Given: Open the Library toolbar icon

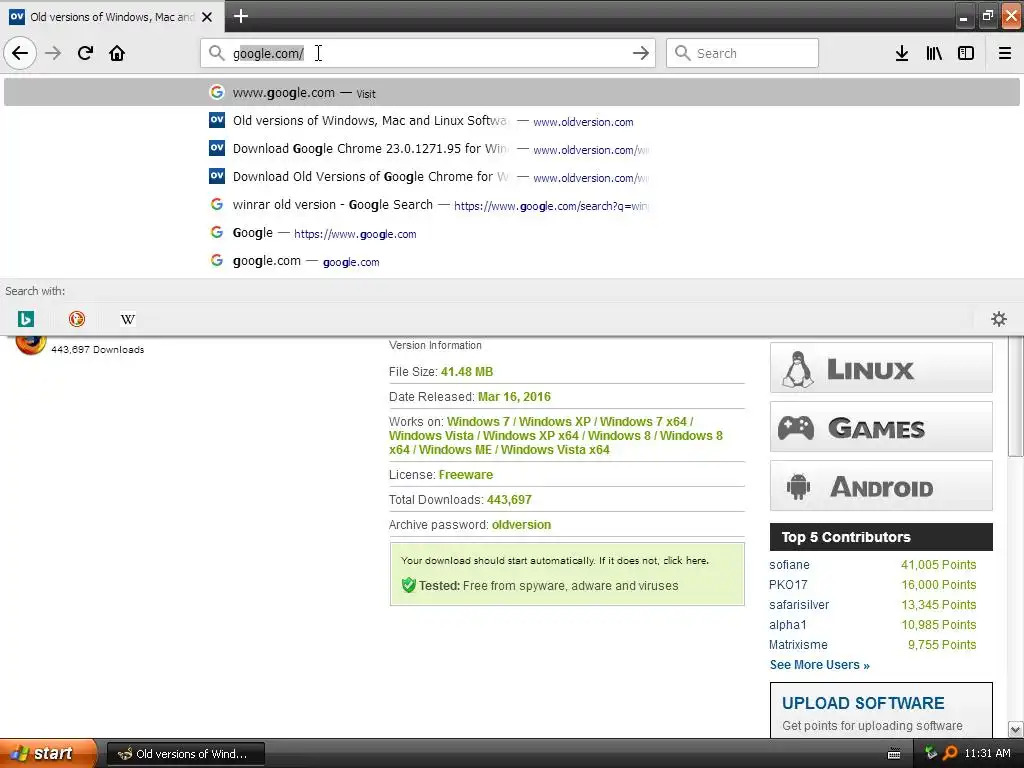Looking at the screenshot, I should (934, 53).
